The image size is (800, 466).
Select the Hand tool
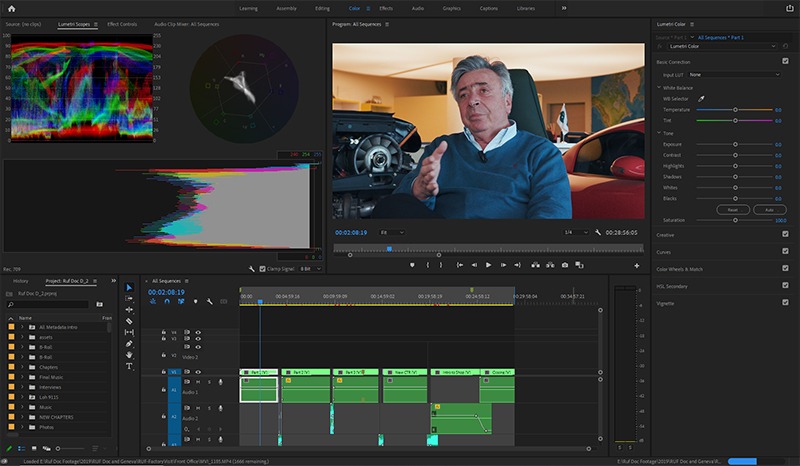point(129,355)
